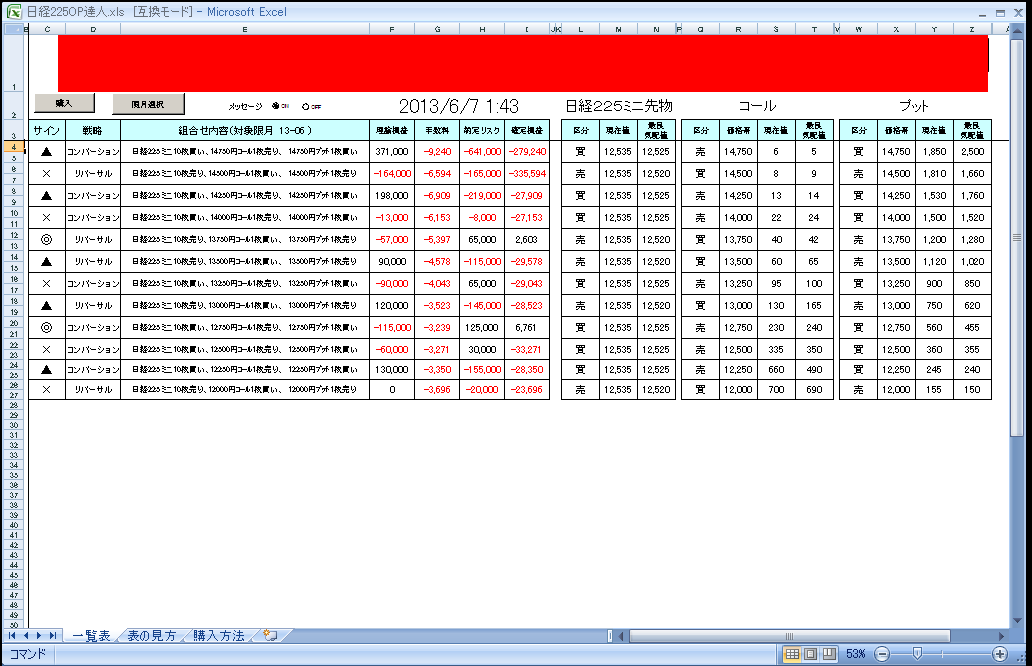Click the 戦略 header cell
The height and width of the screenshot is (666, 1032).
tap(93, 130)
